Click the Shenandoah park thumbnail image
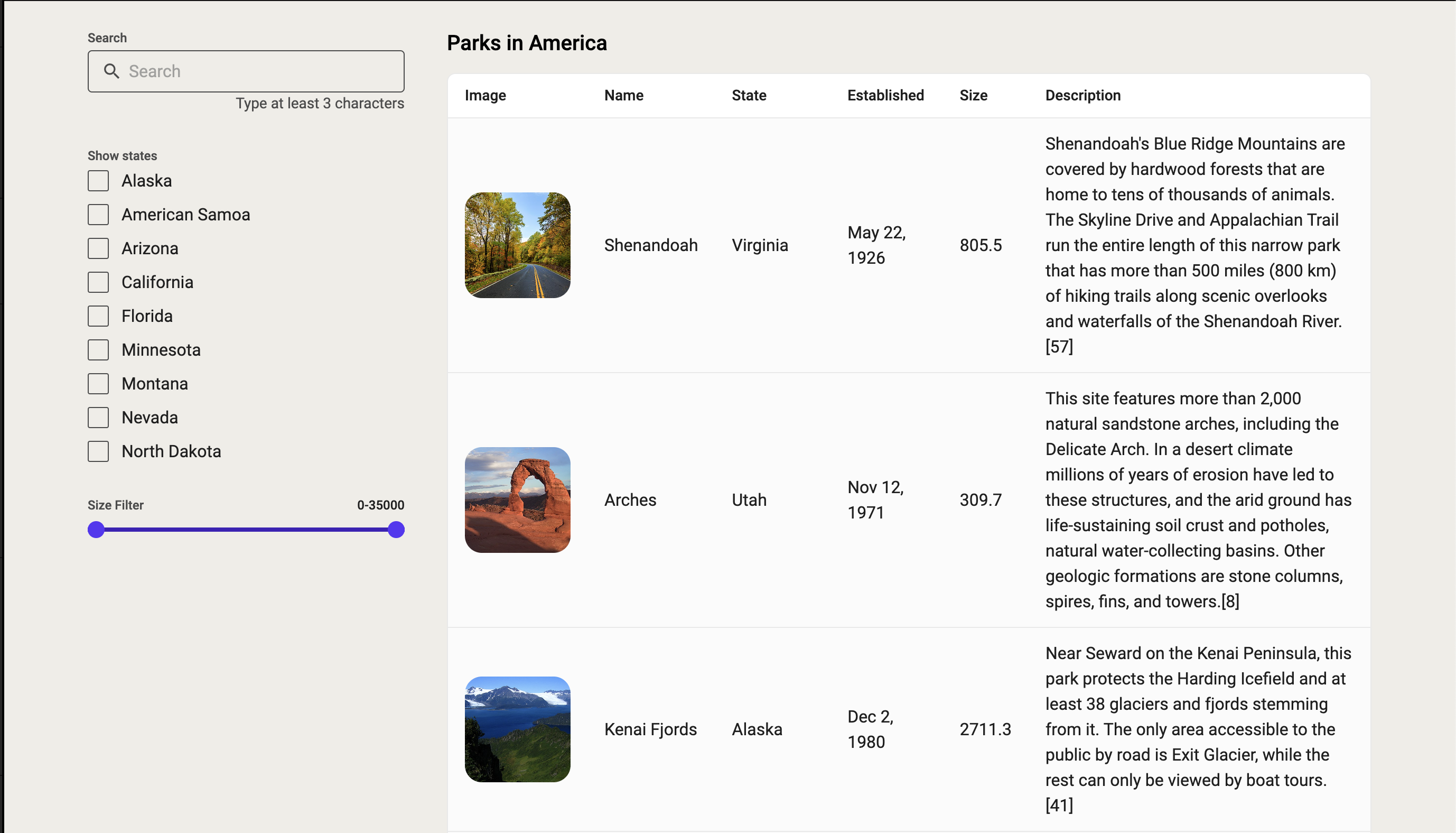The image size is (1456, 833). pyautogui.click(x=517, y=245)
